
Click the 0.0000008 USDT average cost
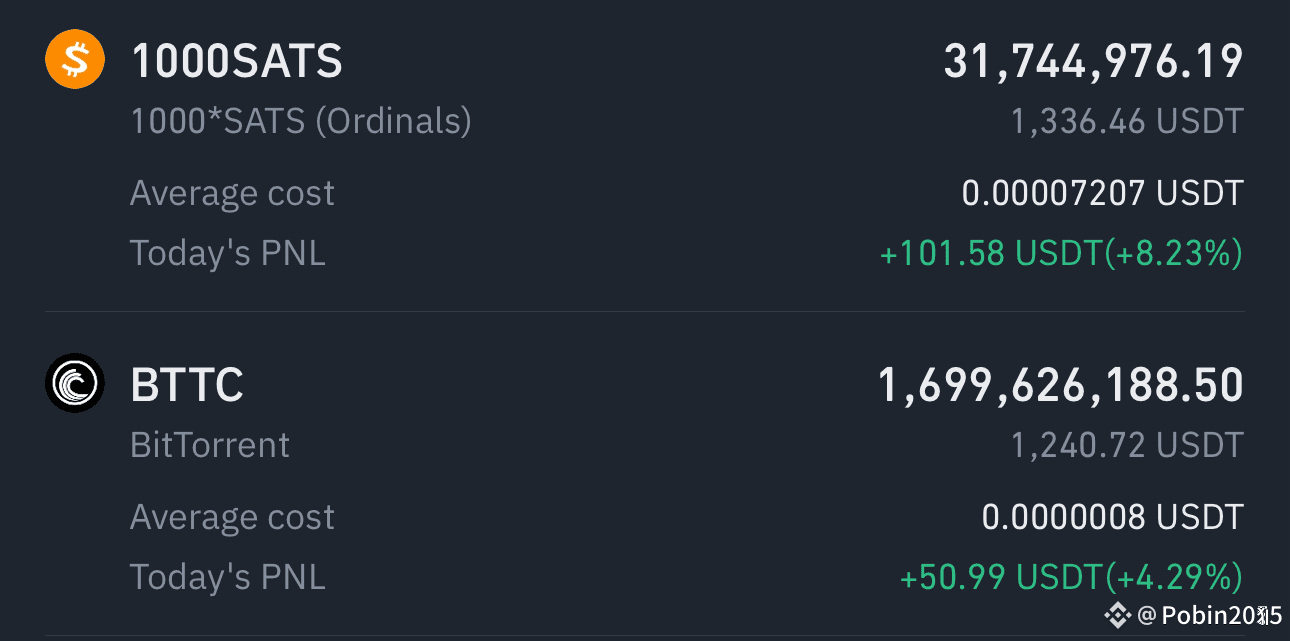[x=1113, y=517]
